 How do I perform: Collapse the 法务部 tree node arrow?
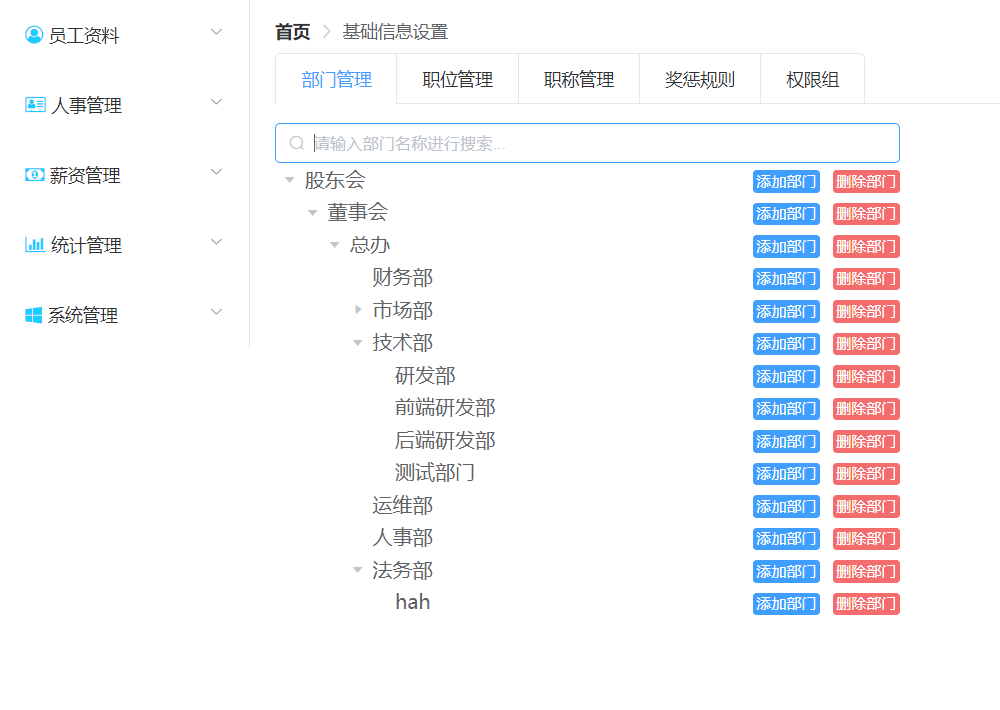pyautogui.click(x=358, y=570)
